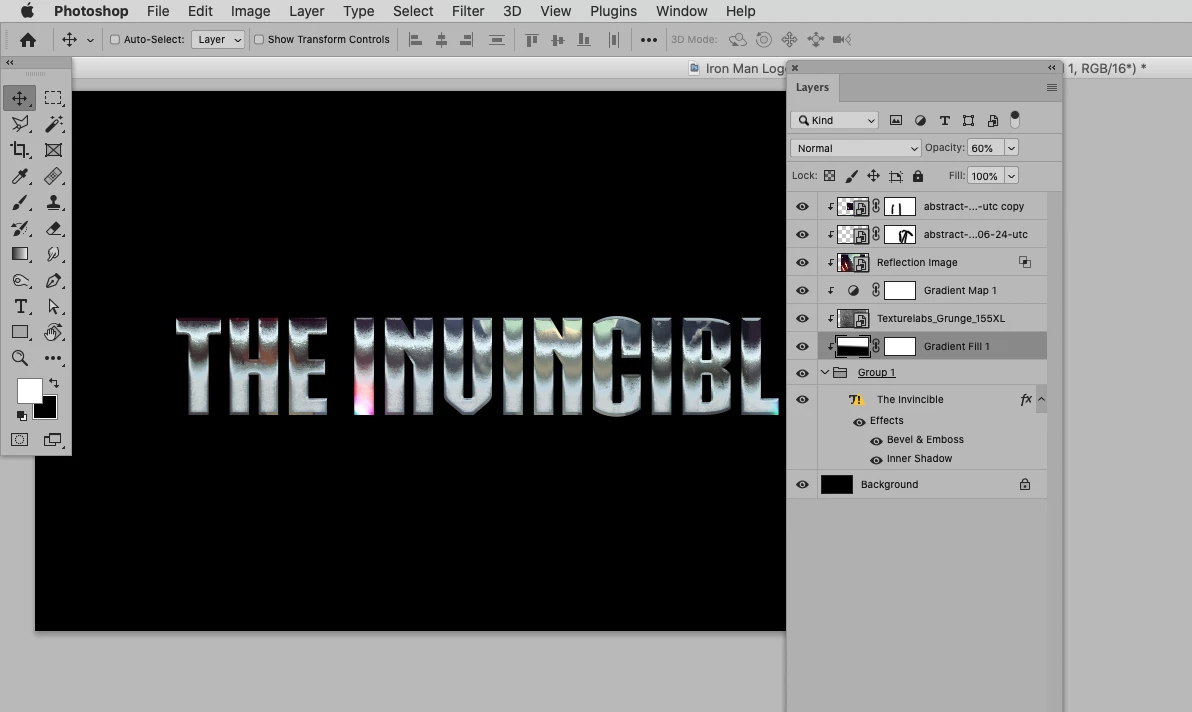
Task: Hide the abstract utc copy layer
Action: pyautogui.click(x=802, y=207)
